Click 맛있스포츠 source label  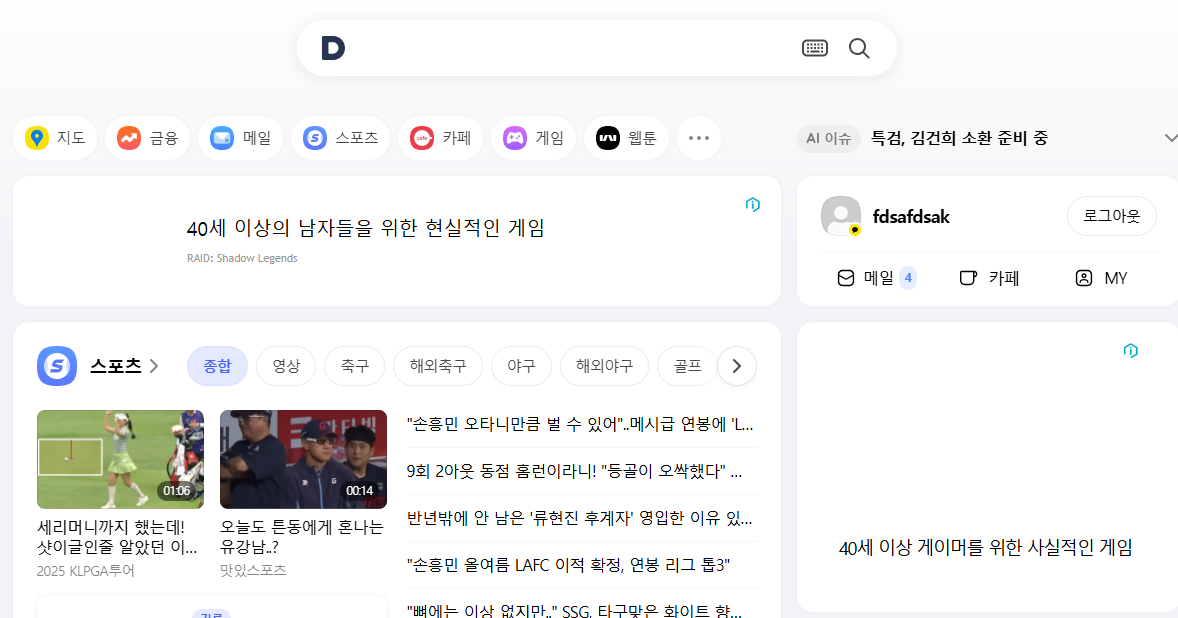(x=253, y=571)
